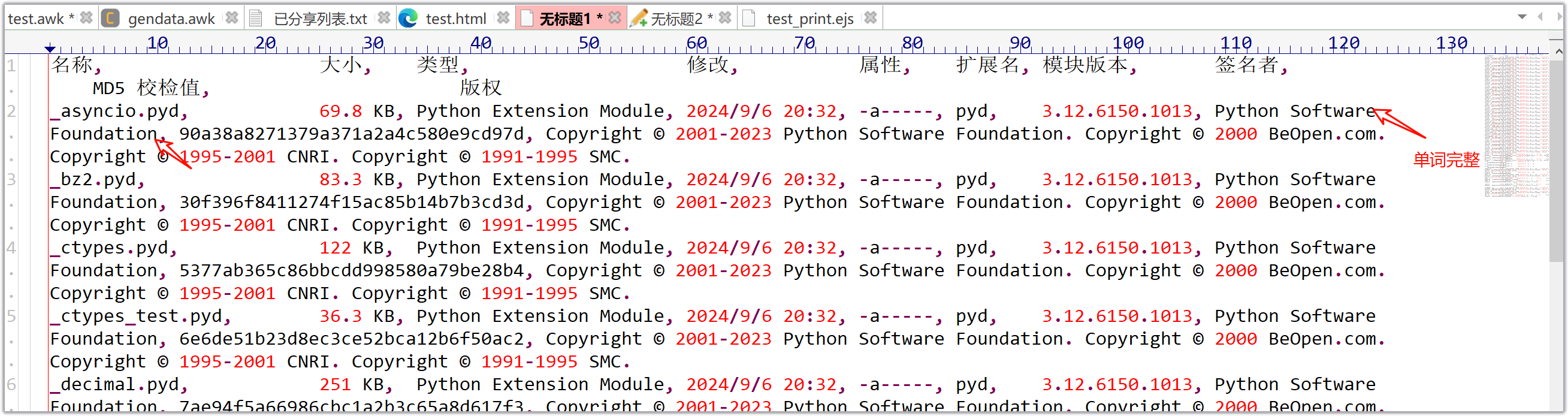Click the MD5 hash starting with 30f396
The height and width of the screenshot is (416, 1568).
coord(351,201)
